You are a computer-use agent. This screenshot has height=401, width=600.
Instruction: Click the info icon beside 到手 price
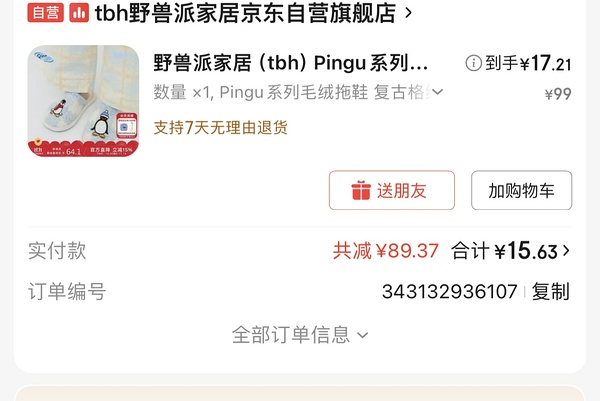point(473,63)
